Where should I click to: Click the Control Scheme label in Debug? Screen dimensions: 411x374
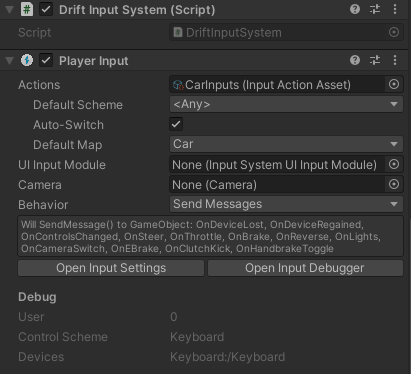coord(63,337)
